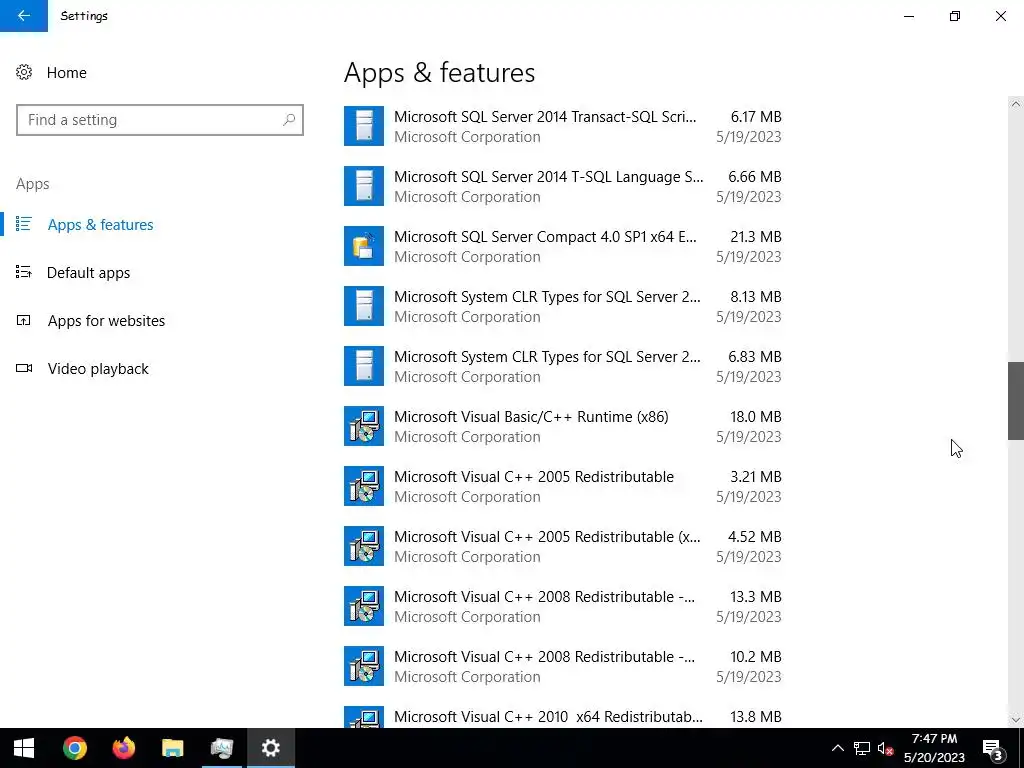Click icon of System CLR Types 8.13 MB entry
Screen dimensions: 1024x768
[x=364, y=306]
